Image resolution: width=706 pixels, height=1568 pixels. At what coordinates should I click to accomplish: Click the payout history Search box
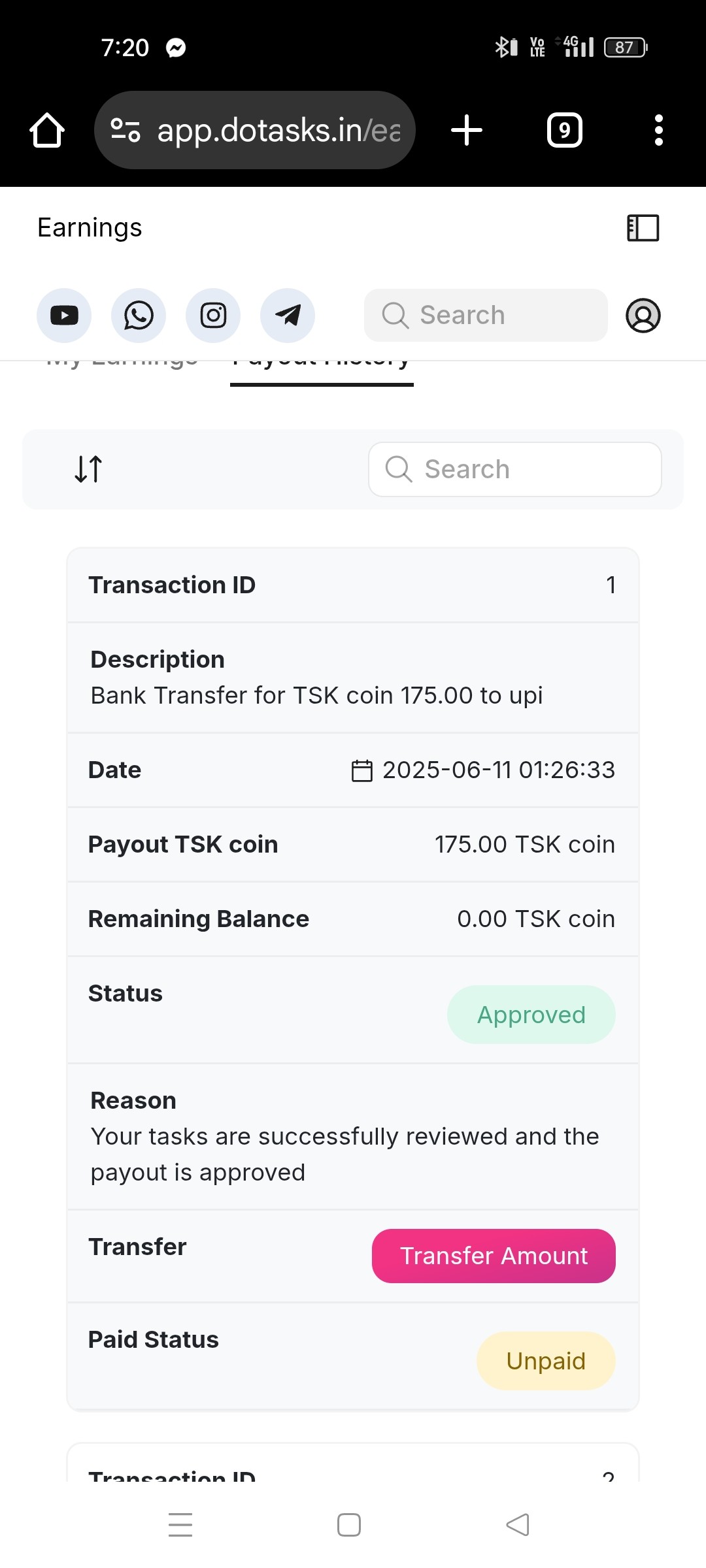tap(515, 469)
